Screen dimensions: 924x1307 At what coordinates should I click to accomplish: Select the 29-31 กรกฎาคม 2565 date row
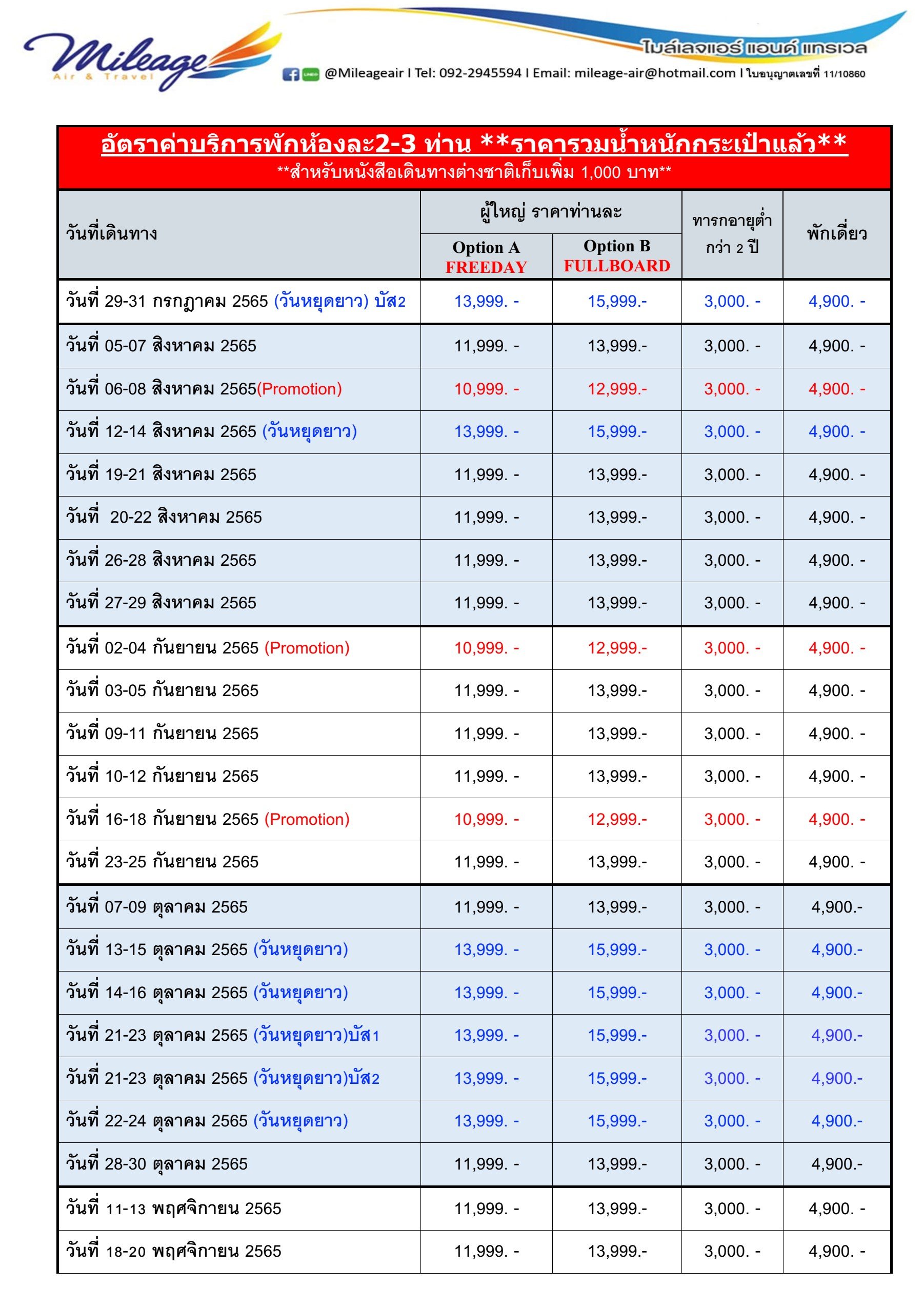474,301
